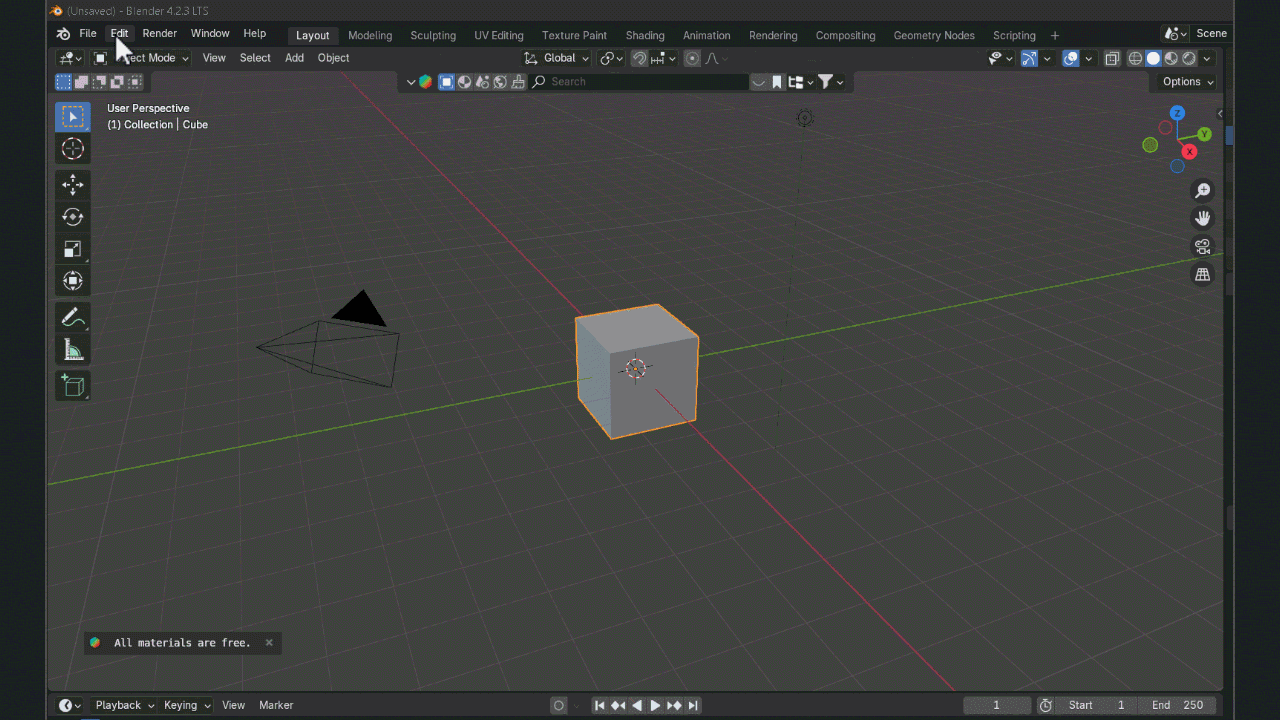
Task: Click the bookmark icon beside search
Action: point(777,82)
